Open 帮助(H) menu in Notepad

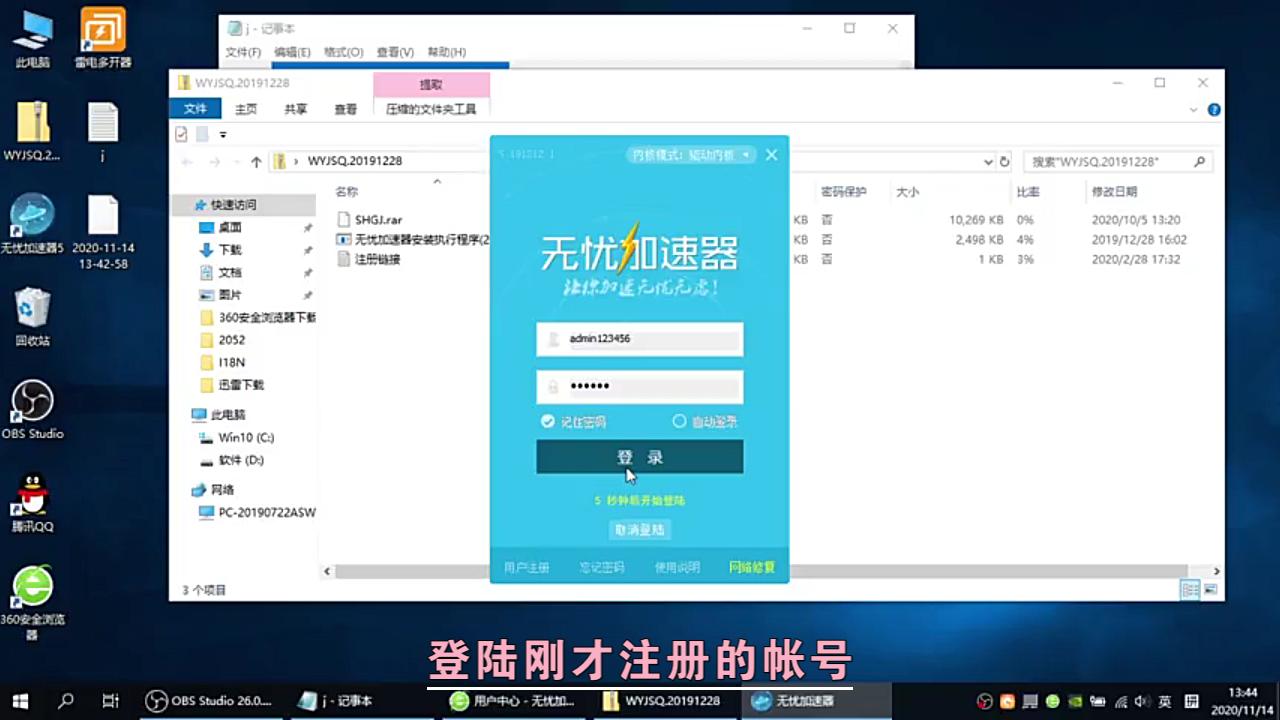[x=446, y=52]
